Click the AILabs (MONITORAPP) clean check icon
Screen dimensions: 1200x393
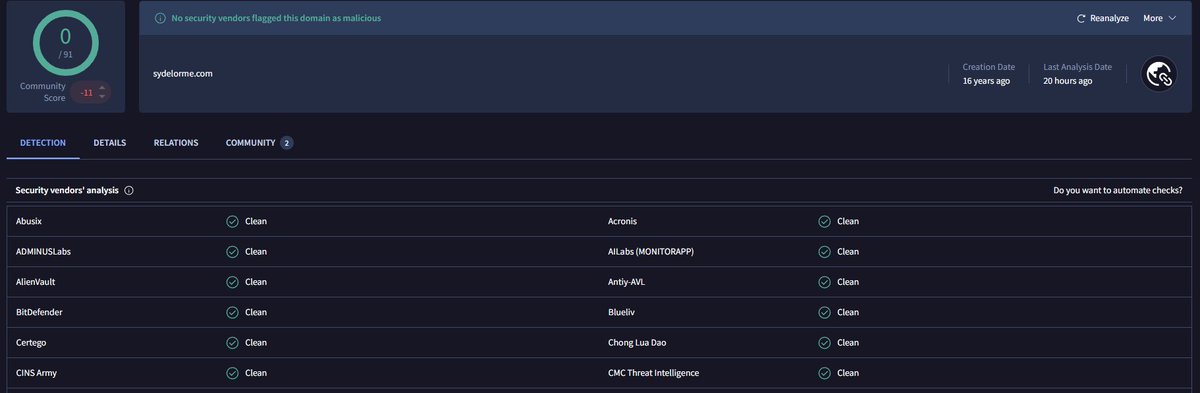pos(824,251)
